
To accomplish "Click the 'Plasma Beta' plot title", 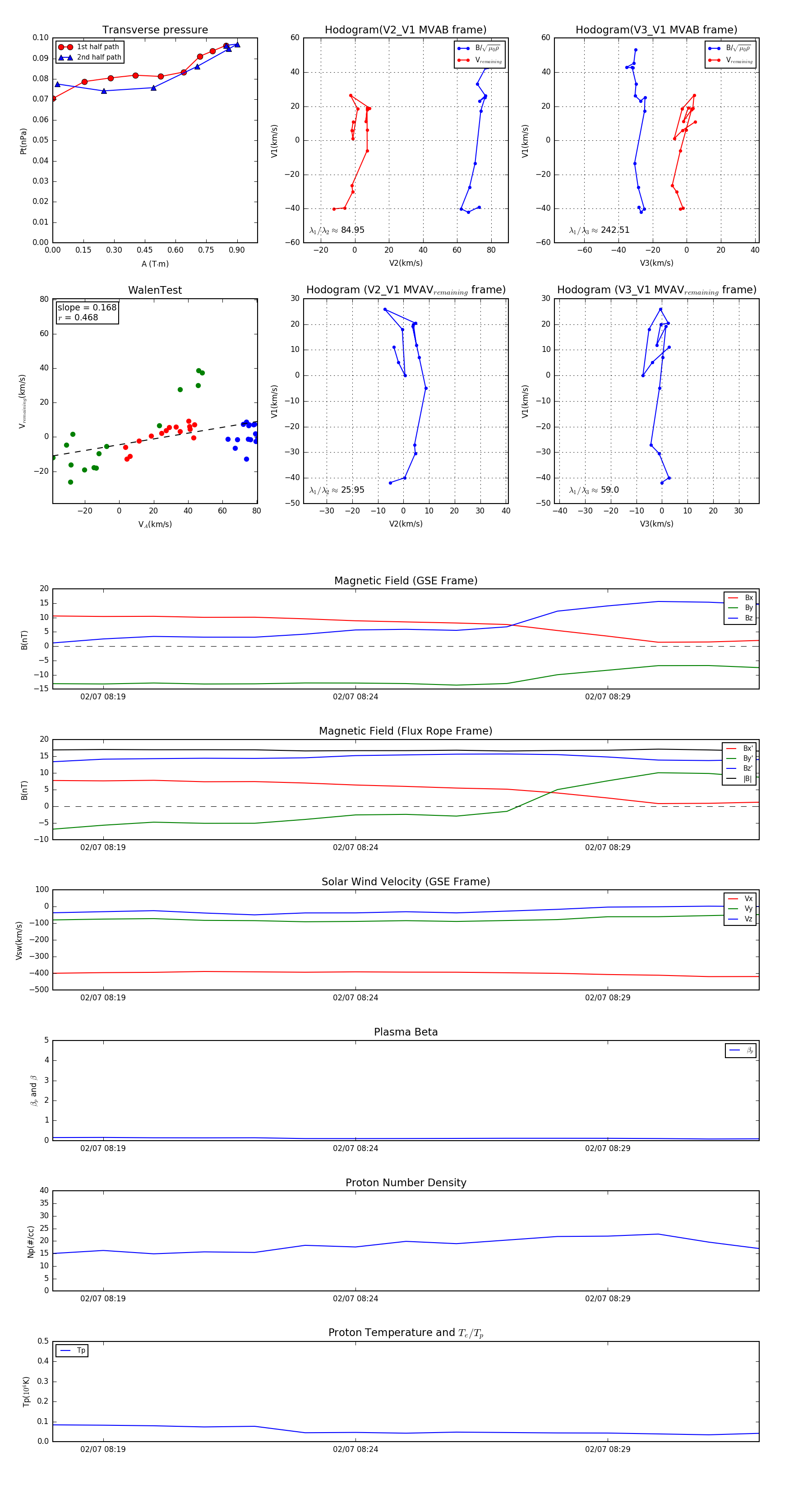I will (x=406, y=1032).
